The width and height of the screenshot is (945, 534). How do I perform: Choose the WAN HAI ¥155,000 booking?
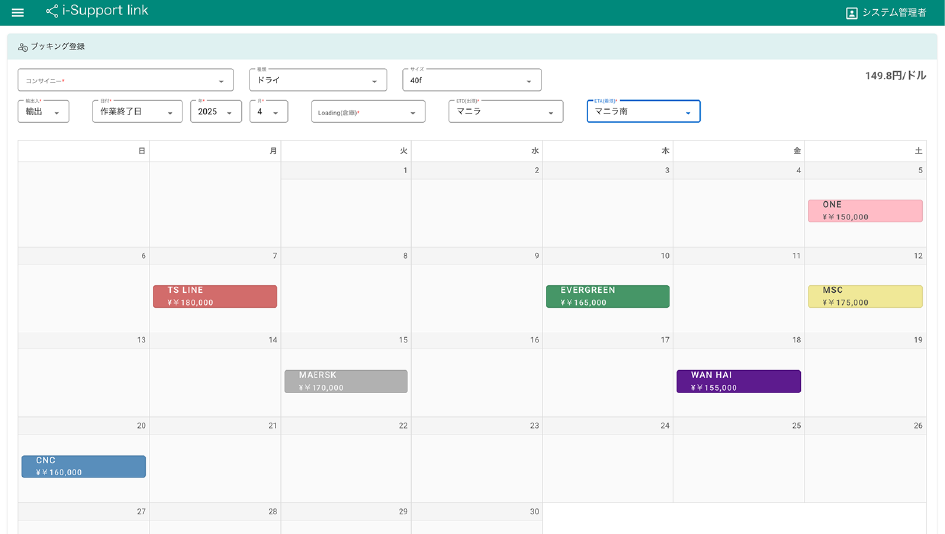click(738, 382)
